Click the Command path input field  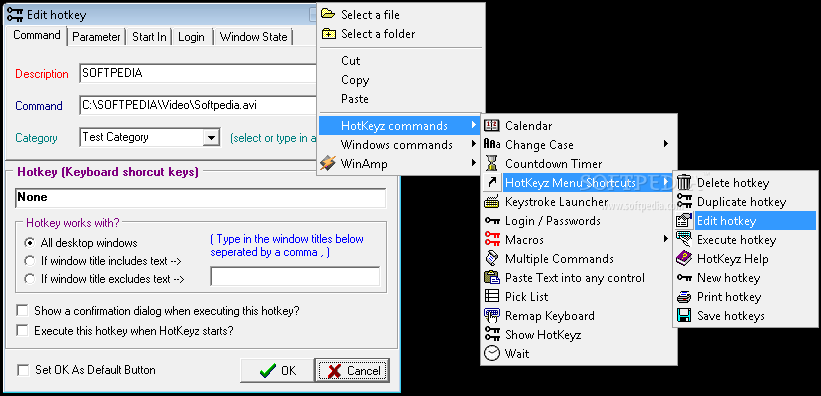point(198,105)
